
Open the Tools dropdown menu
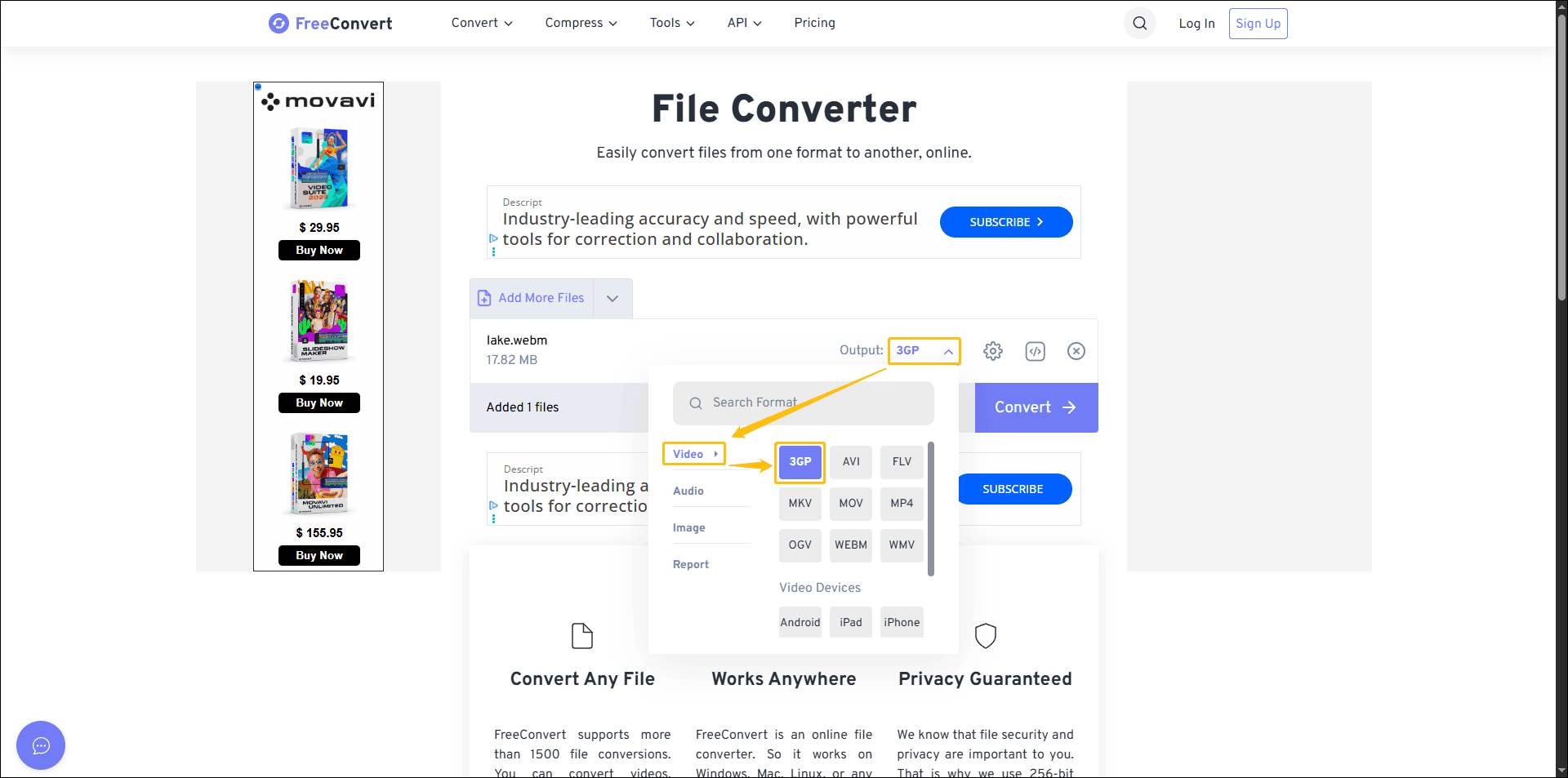[672, 23]
